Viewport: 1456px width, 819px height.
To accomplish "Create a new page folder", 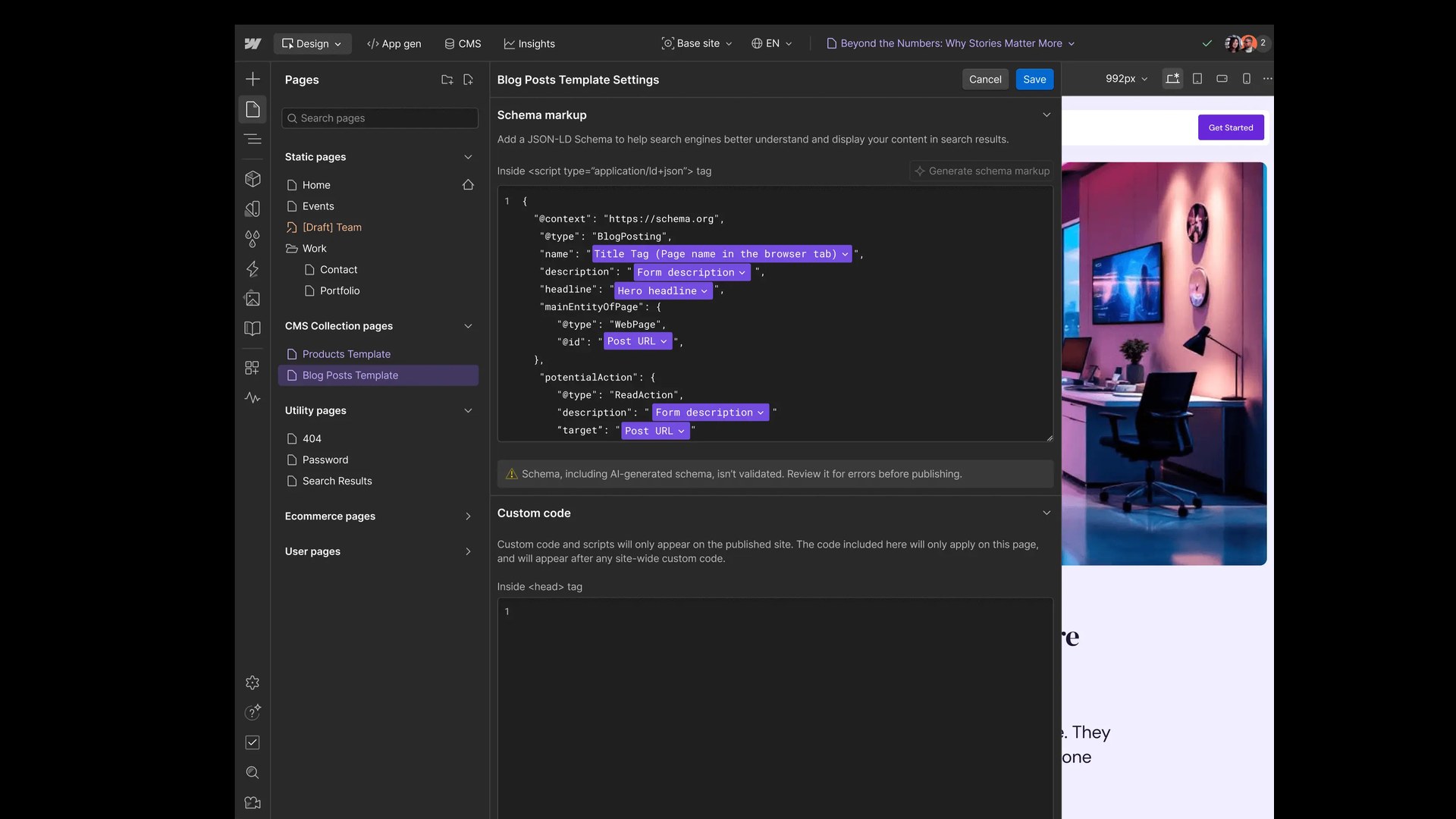I will pyautogui.click(x=447, y=80).
